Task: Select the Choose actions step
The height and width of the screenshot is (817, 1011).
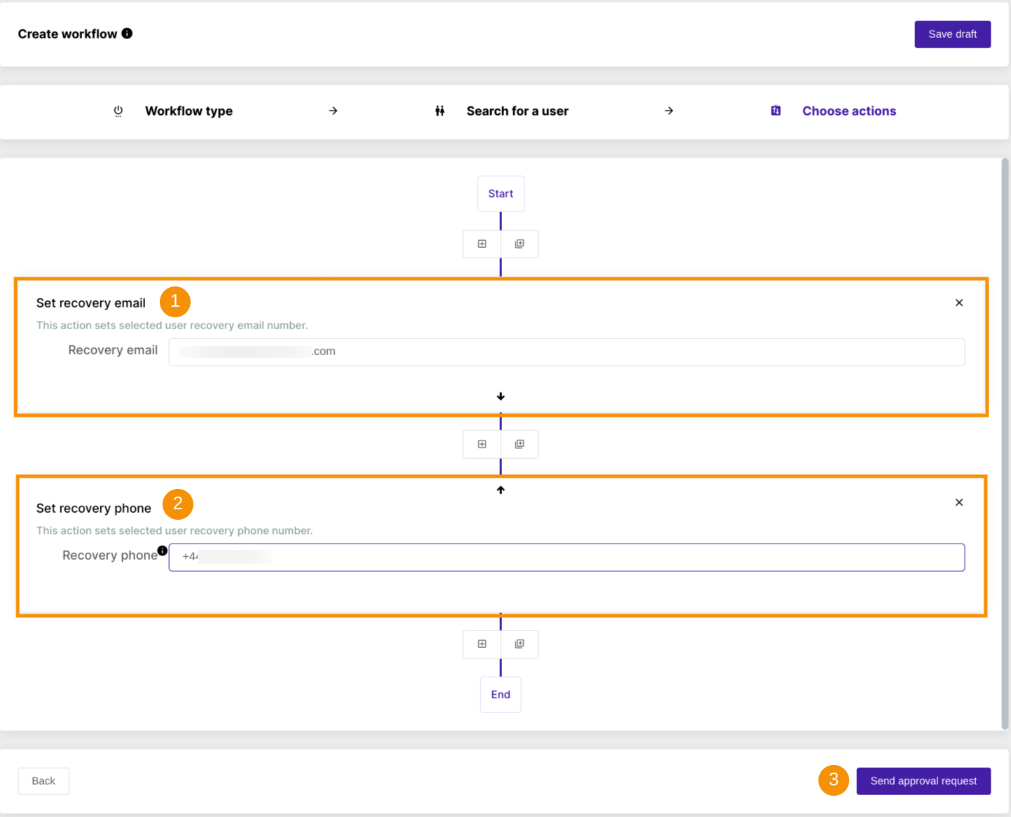Action: [x=848, y=111]
